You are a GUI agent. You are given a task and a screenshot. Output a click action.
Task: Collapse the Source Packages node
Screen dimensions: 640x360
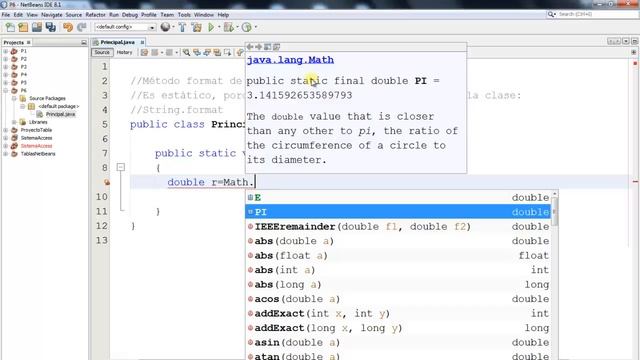(x=14, y=98)
